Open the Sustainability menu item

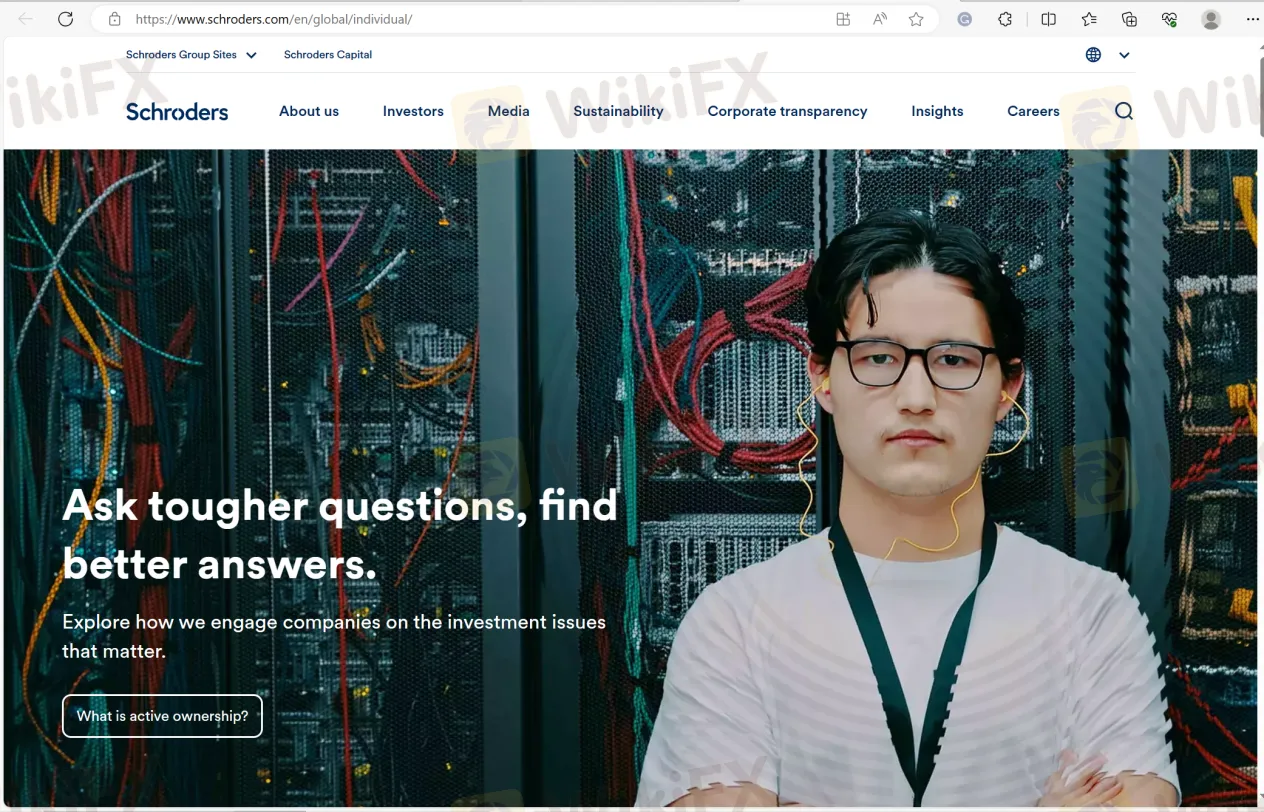618,111
